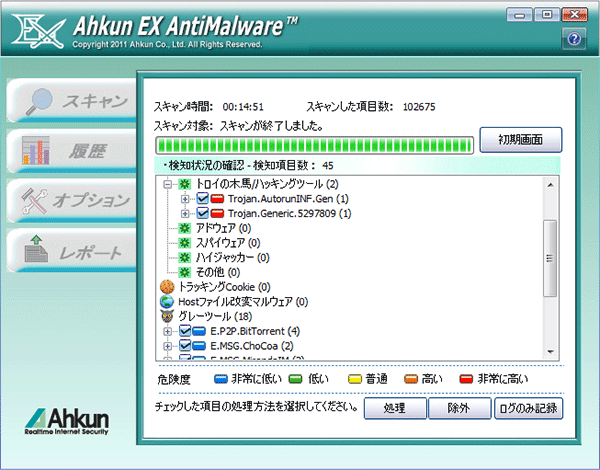Click red risk icon of Trojan.AutorunINF.Gen
Screen dimensions: 600x470
[217, 199]
